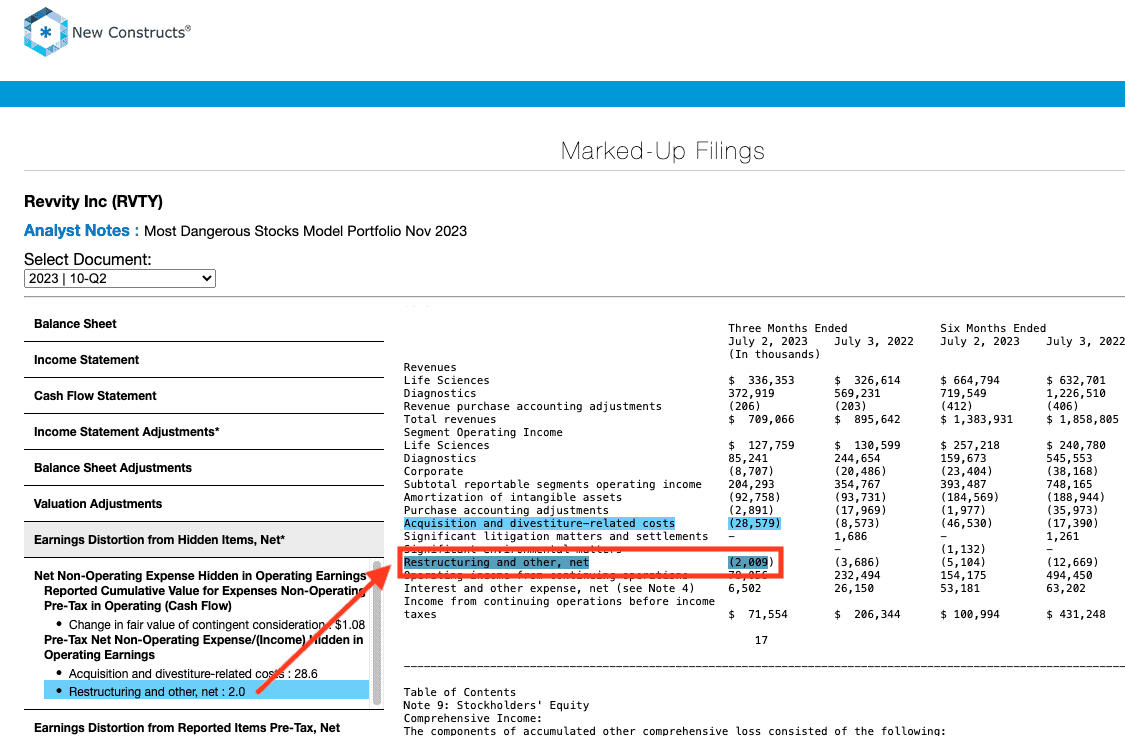Click the Three Months Ended column header

coord(788,328)
